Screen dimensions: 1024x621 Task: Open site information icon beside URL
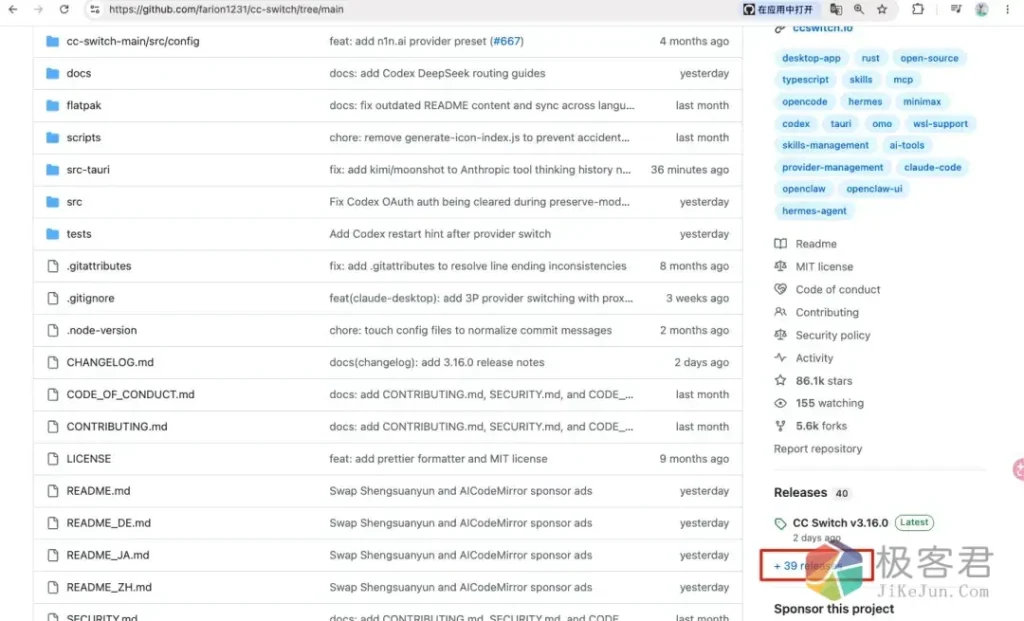click(x=95, y=9)
